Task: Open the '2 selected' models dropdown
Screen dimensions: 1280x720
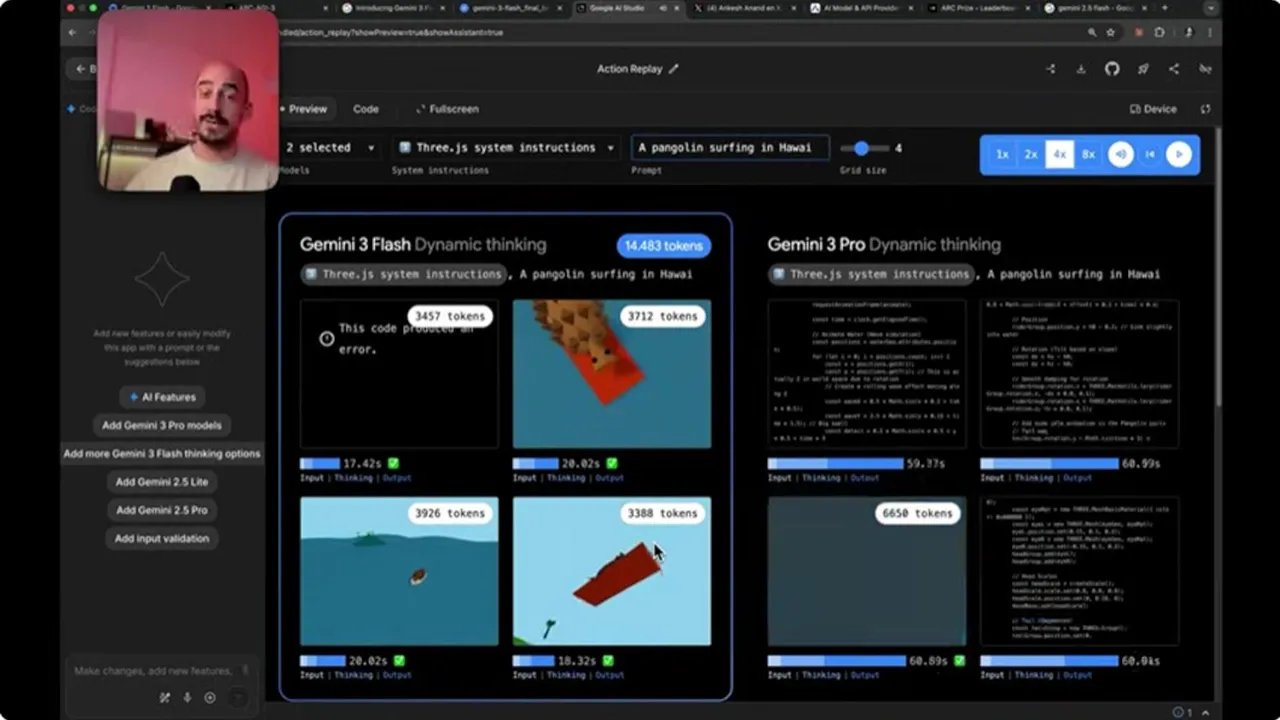Action: click(329, 148)
